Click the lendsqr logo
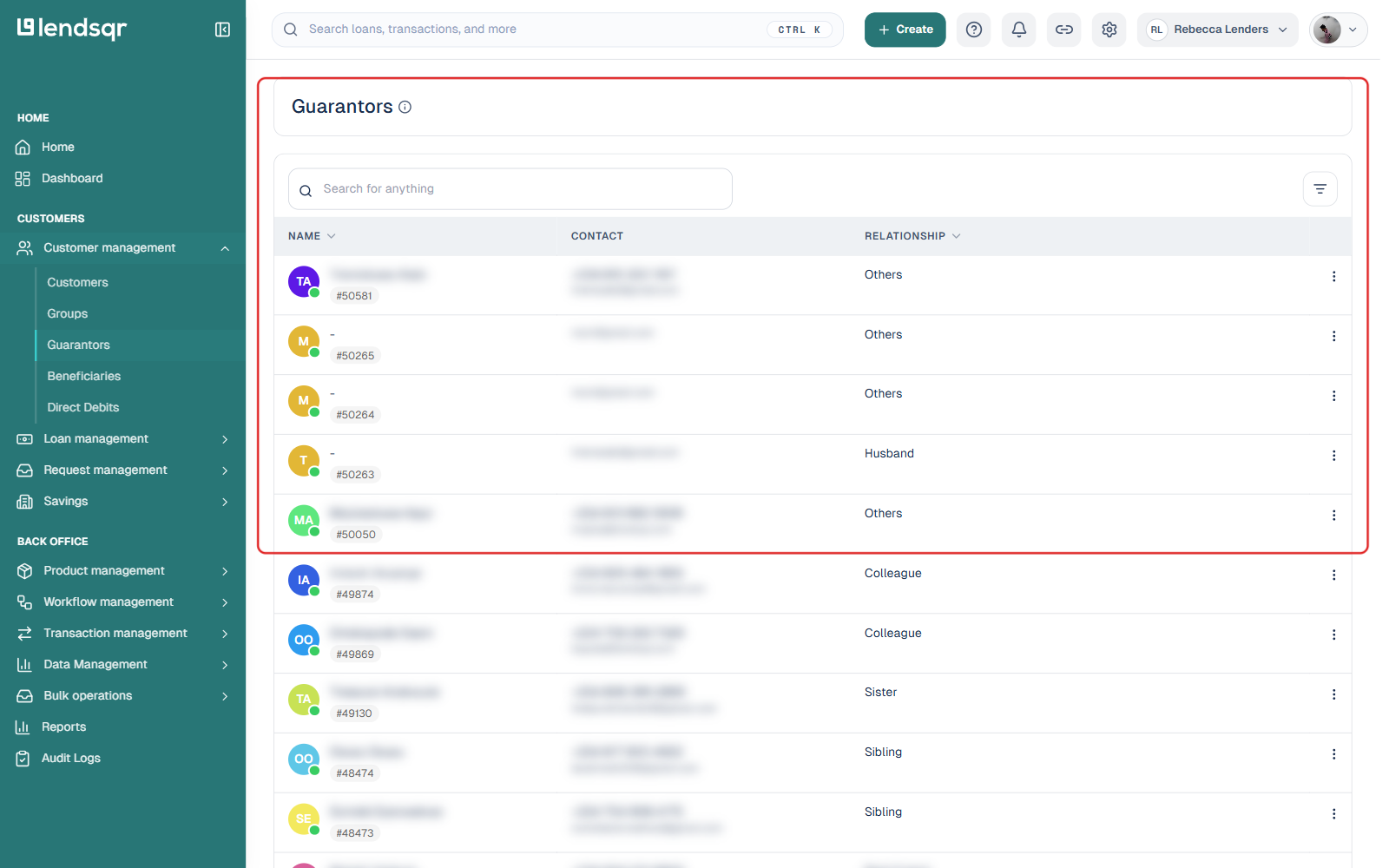1389x868 pixels. [72, 29]
